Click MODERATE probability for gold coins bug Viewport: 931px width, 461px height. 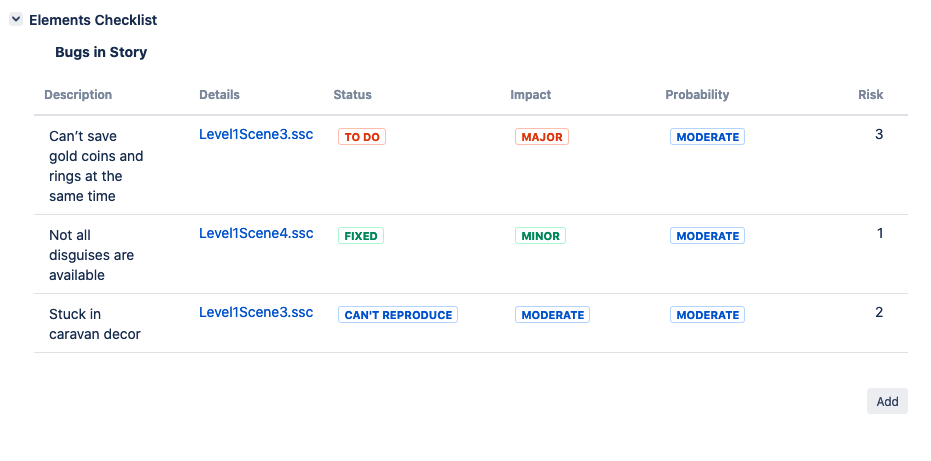click(707, 137)
